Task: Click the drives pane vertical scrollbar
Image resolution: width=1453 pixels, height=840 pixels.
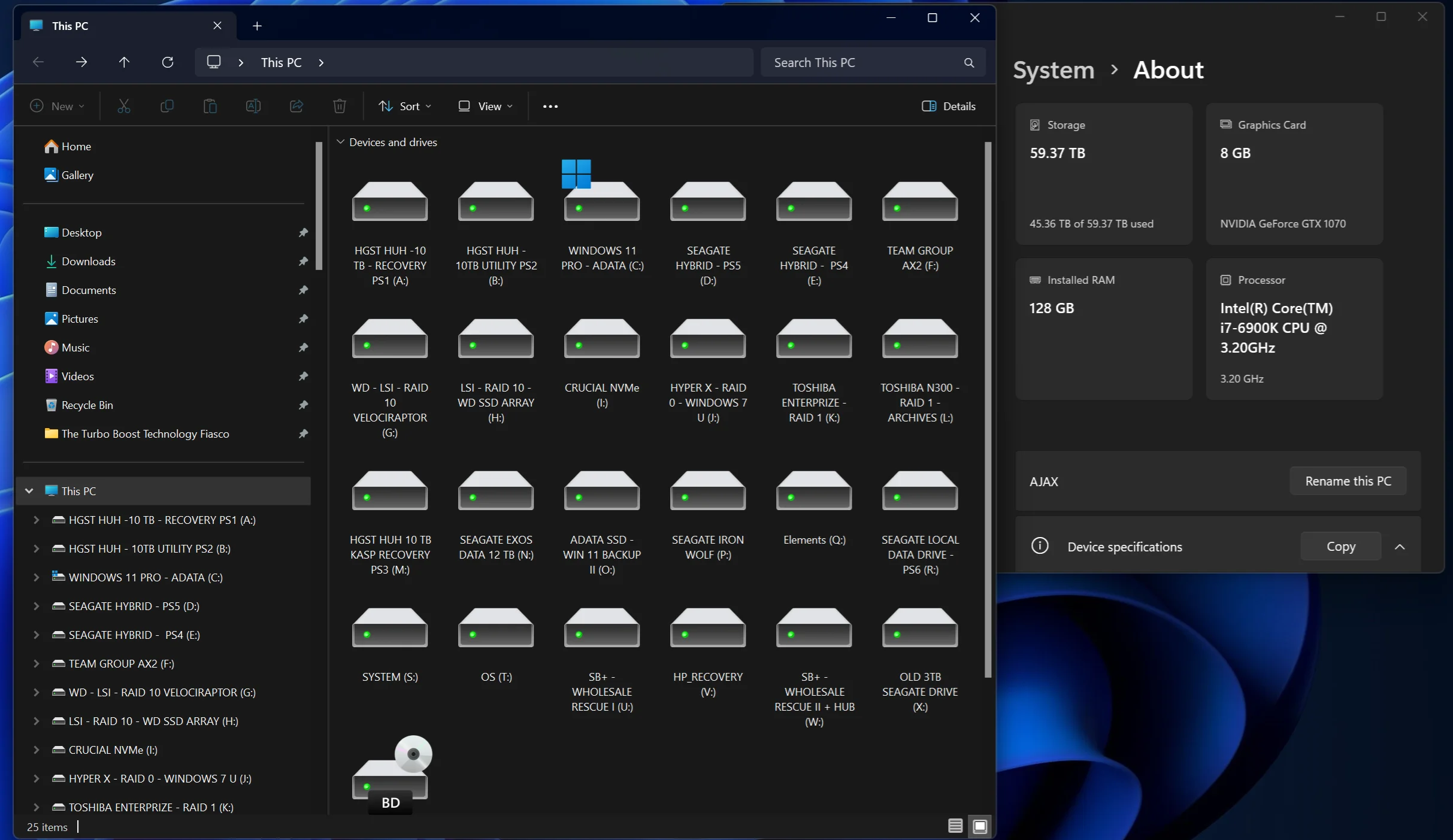Action: pos(988,410)
